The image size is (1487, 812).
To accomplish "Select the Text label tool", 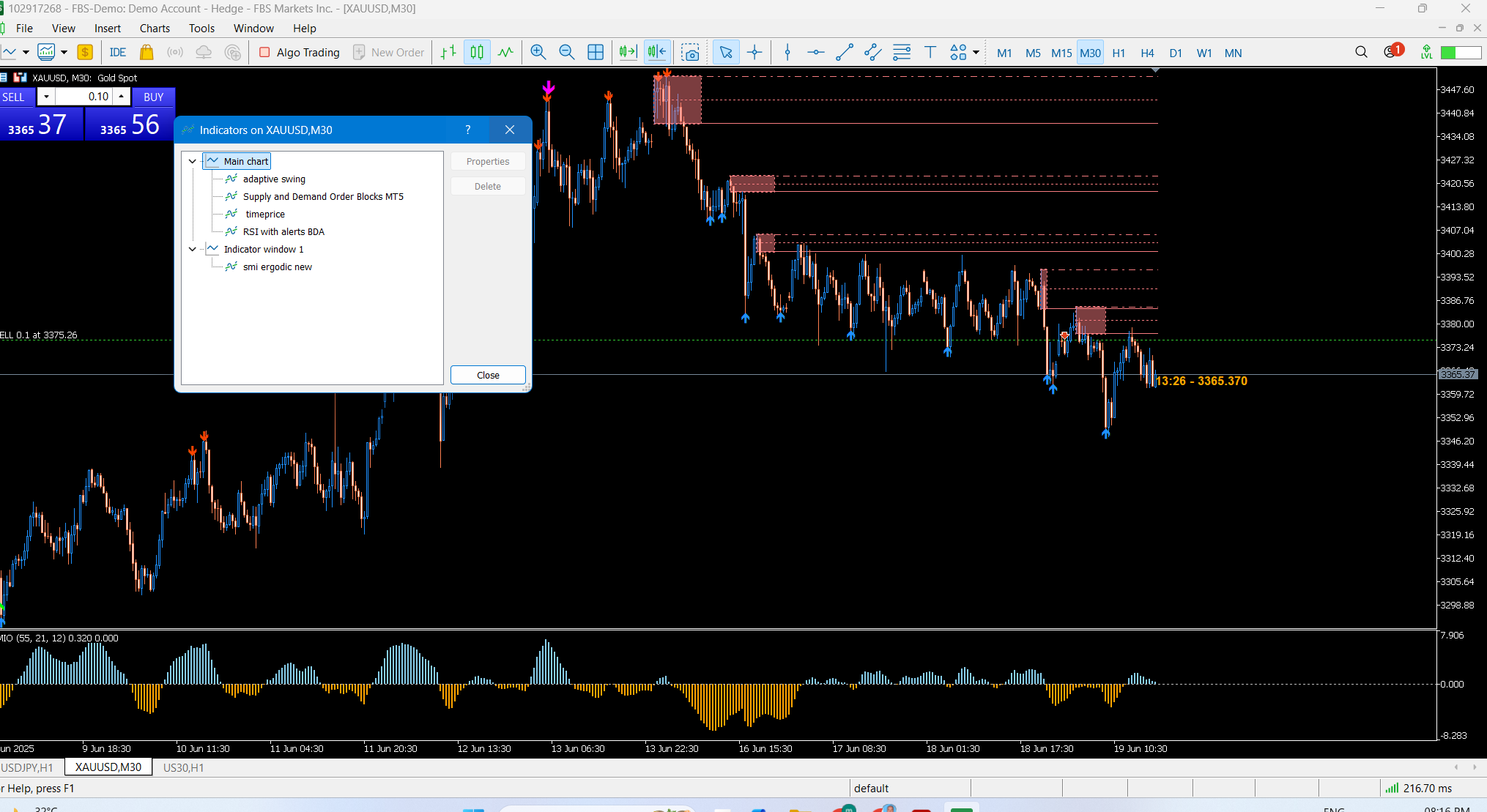I will [x=930, y=52].
